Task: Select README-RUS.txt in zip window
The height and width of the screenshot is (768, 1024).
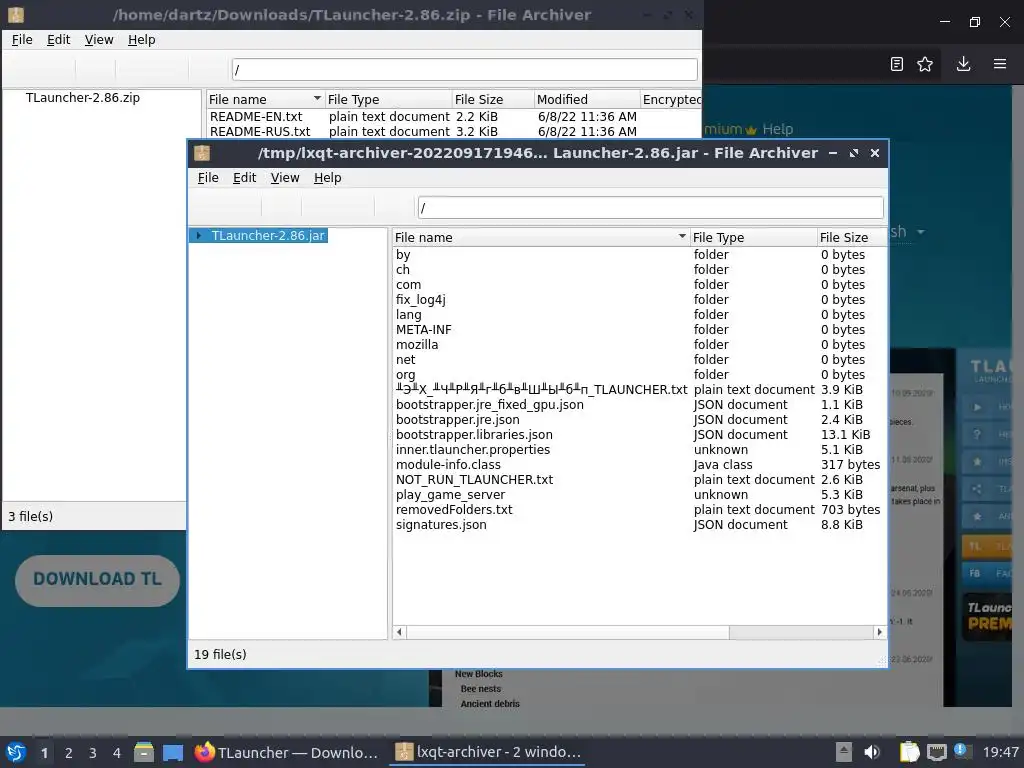Action: coord(260,132)
